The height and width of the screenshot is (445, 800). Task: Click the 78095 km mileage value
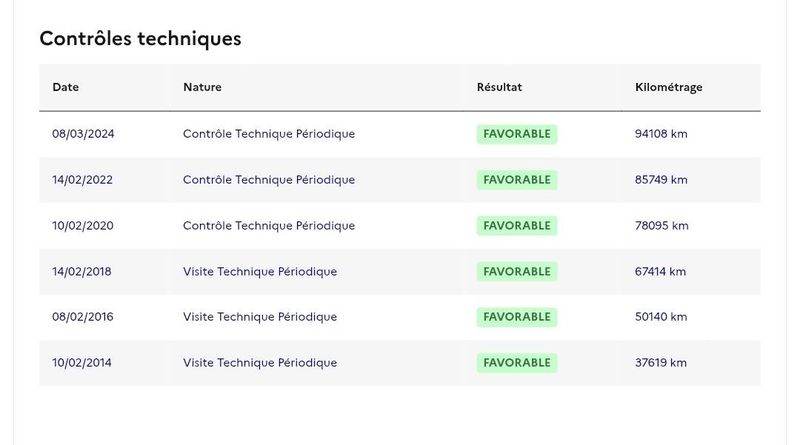(661, 226)
